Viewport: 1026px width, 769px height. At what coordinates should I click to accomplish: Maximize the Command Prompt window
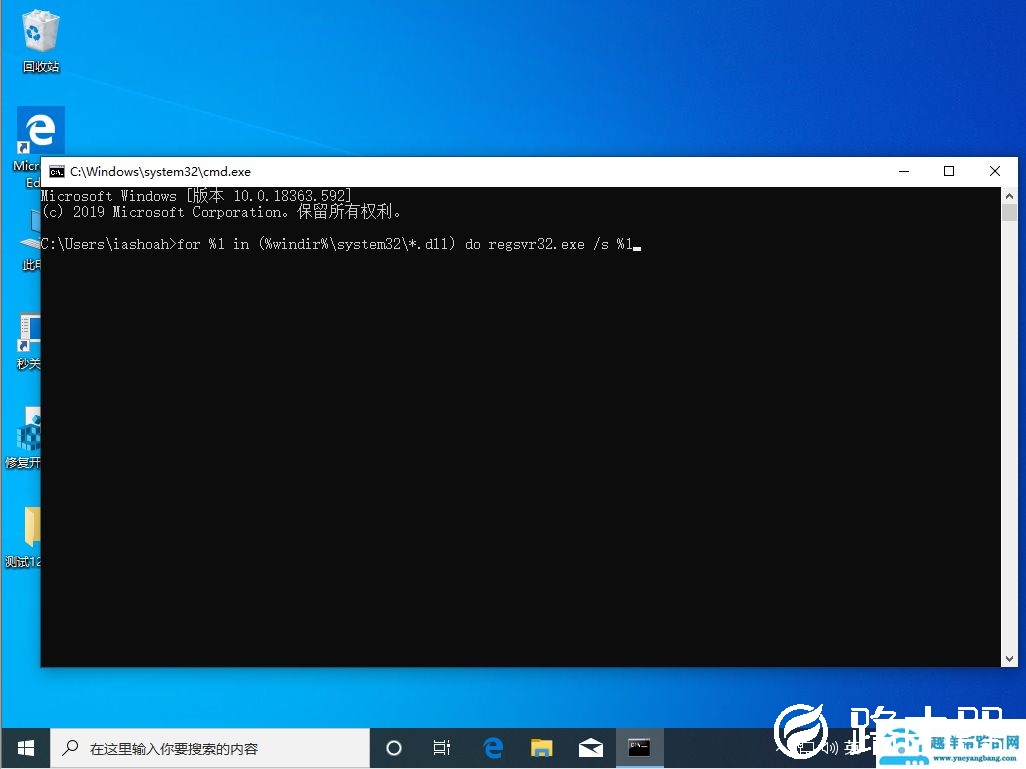949,171
